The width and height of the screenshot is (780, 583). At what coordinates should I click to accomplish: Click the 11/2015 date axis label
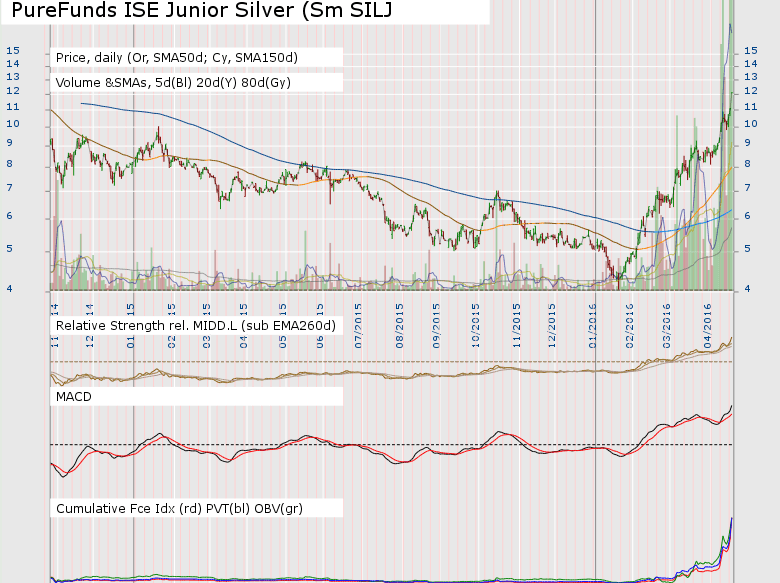(x=517, y=326)
